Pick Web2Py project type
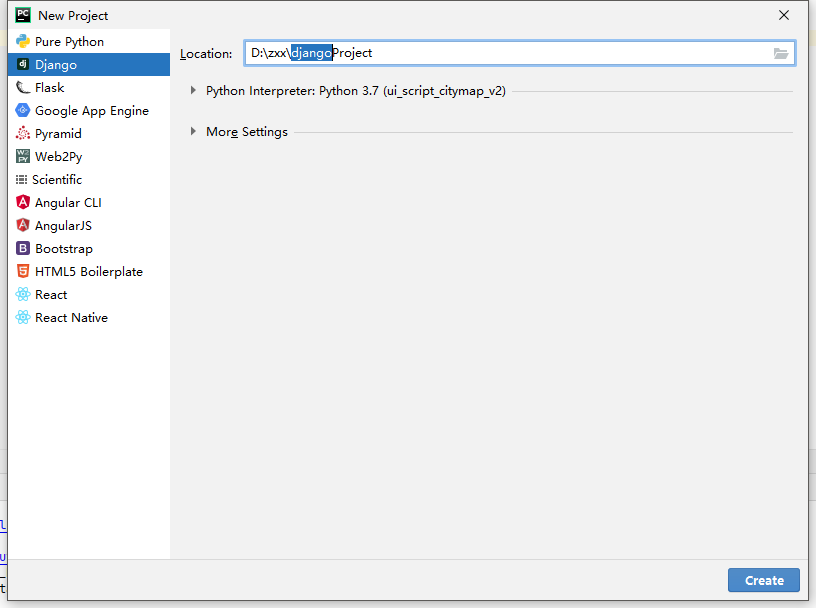The height and width of the screenshot is (608, 816). pos(89,156)
